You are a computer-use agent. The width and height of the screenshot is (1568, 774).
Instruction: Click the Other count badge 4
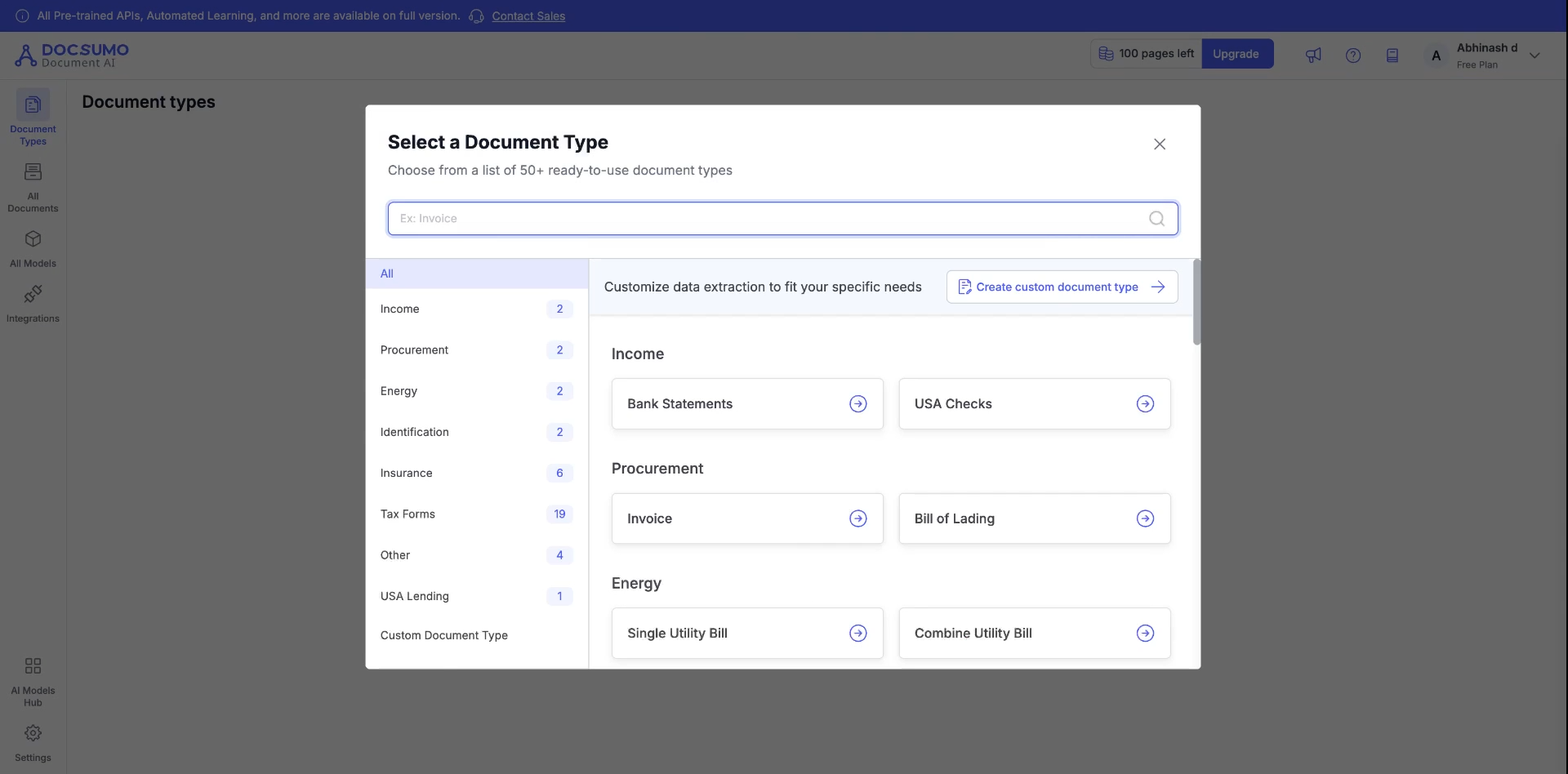pyautogui.click(x=559, y=555)
